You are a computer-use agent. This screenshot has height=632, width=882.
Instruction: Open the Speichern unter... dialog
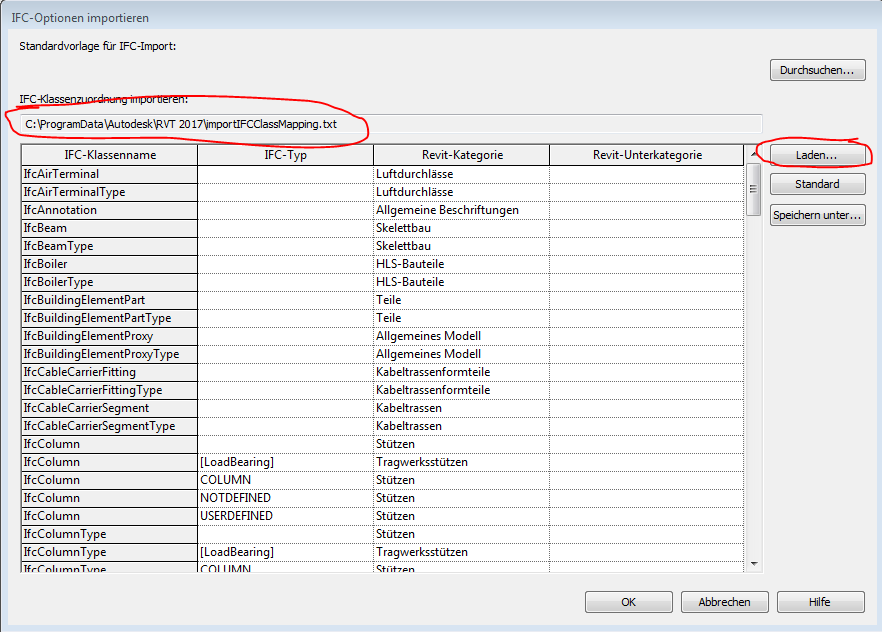817,215
